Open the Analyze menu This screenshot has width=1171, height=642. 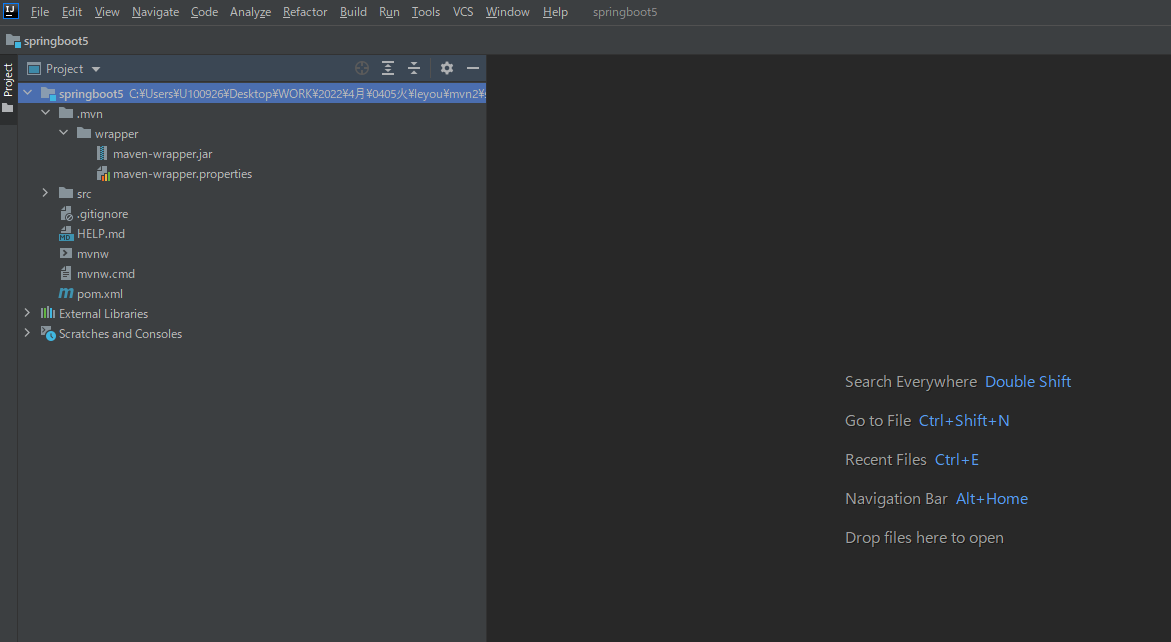click(x=250, y=12)
